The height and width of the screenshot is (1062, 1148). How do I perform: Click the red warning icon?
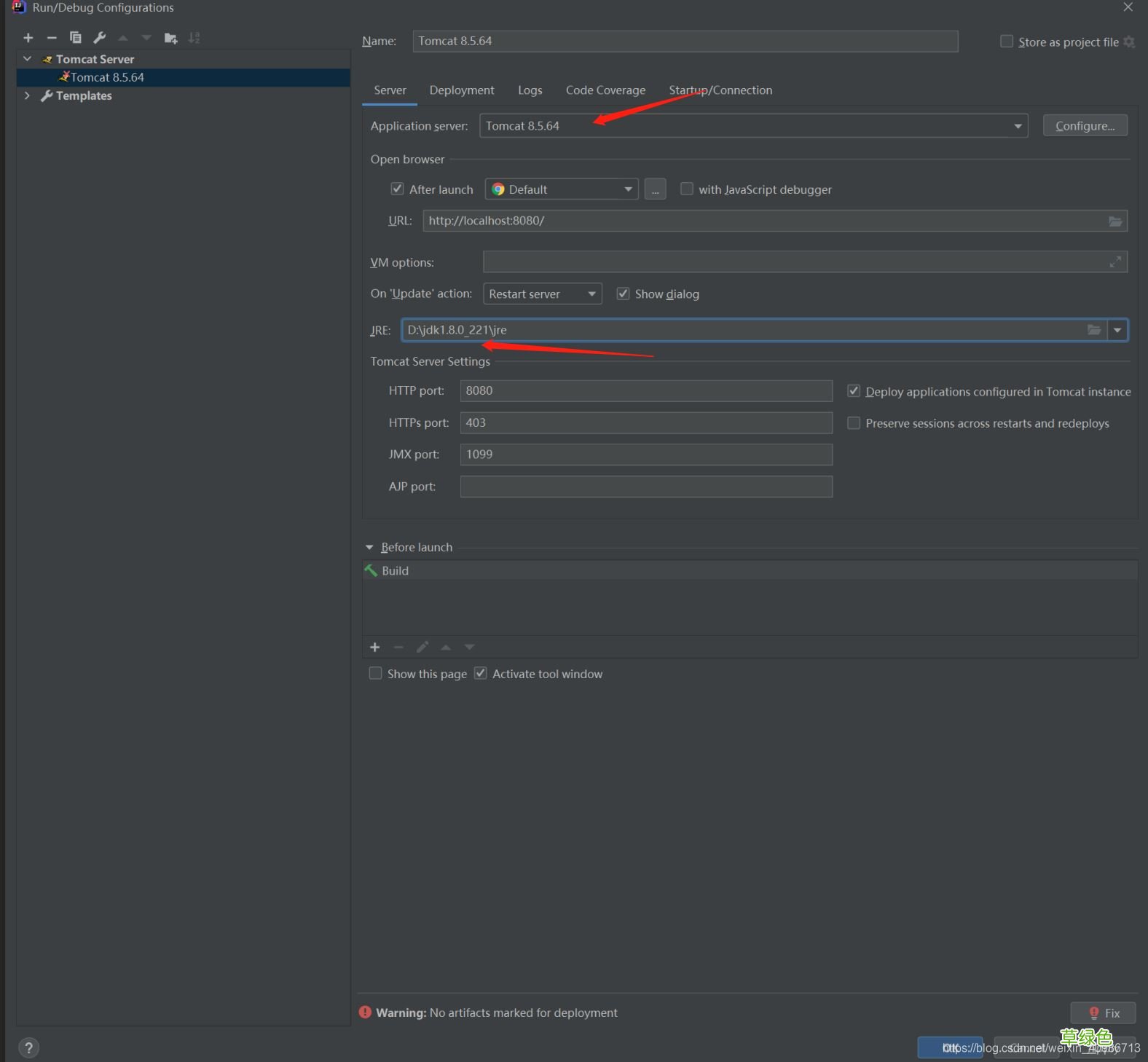click(x=365, y=1012)
